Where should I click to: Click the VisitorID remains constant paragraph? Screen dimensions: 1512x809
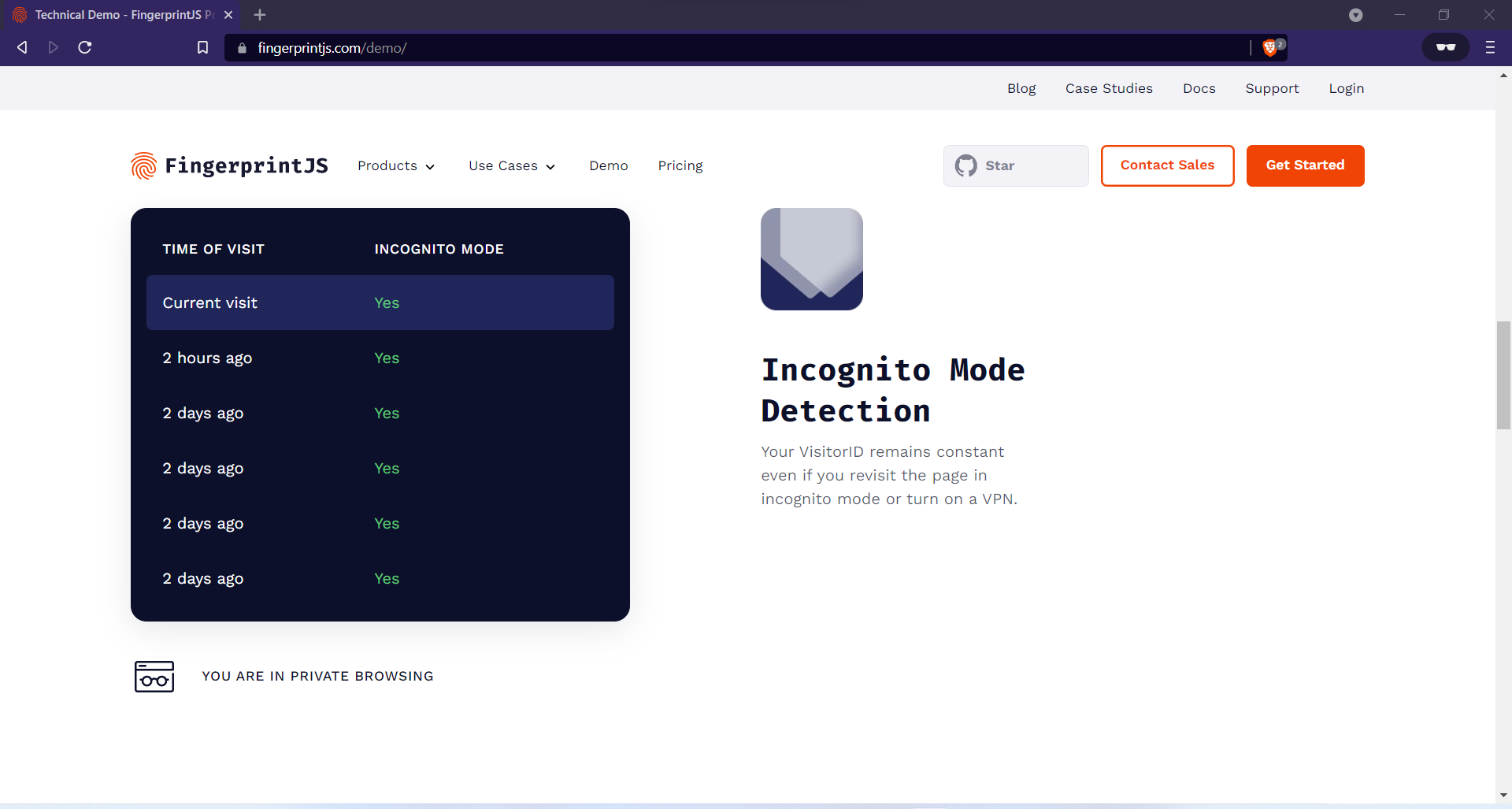pyautogui.click(x=889, y=475)
